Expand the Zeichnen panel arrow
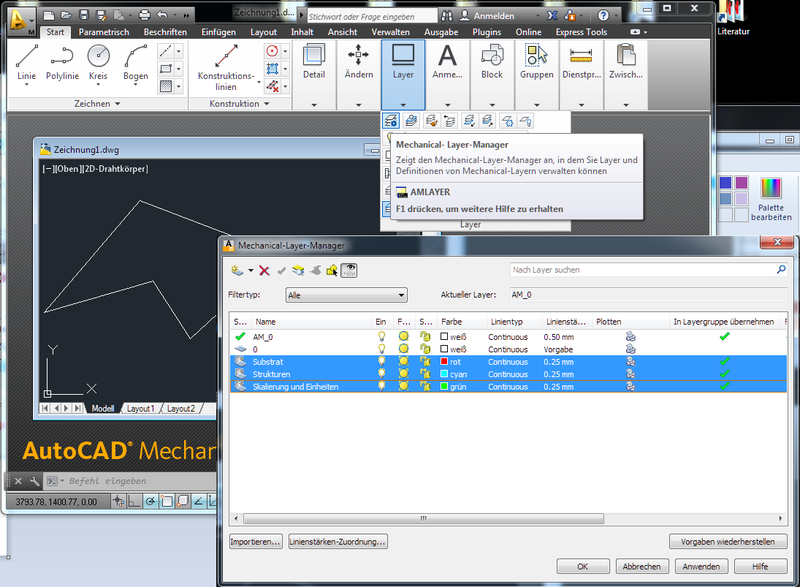The width and height of the screenshot is (800, 587). tap(118, 104)
